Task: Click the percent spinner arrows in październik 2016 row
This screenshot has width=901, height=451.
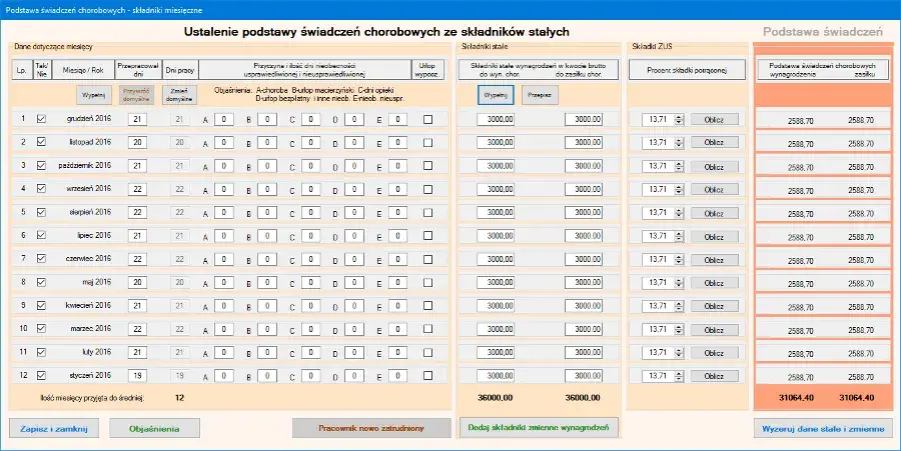Action: (679, 166)
